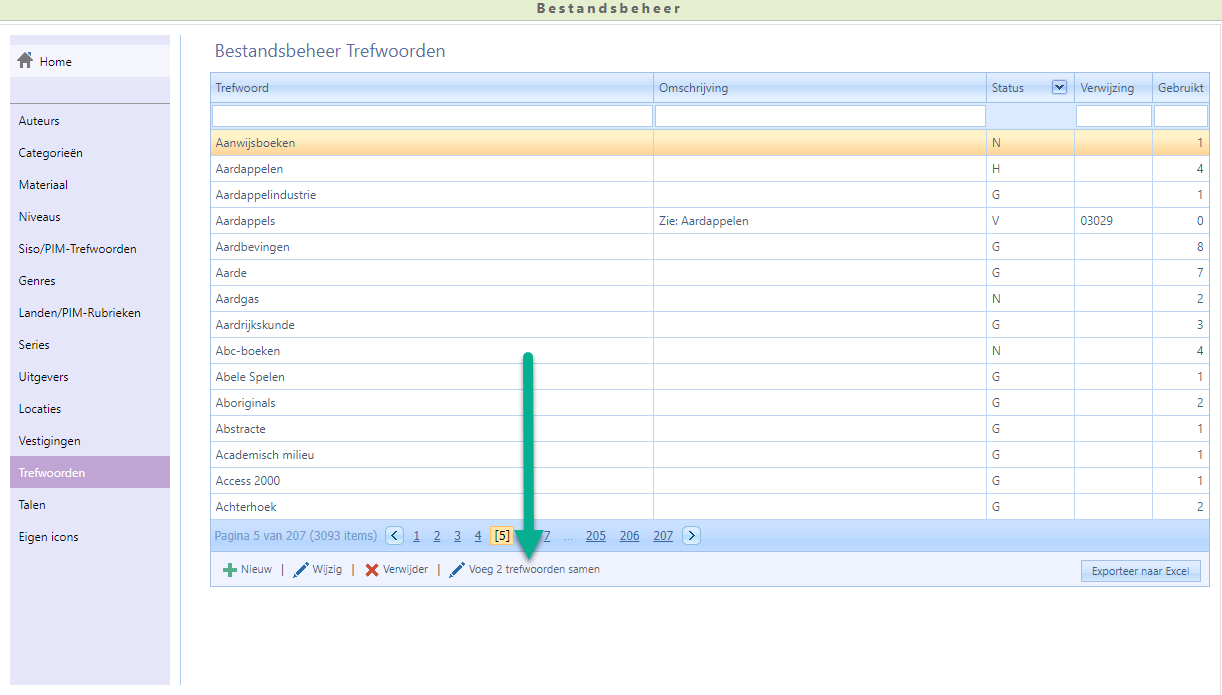The image size is (1222, 695).
Task: Select Siso/PIM-Trefwoorden in the sidebar
Action: 77,249
